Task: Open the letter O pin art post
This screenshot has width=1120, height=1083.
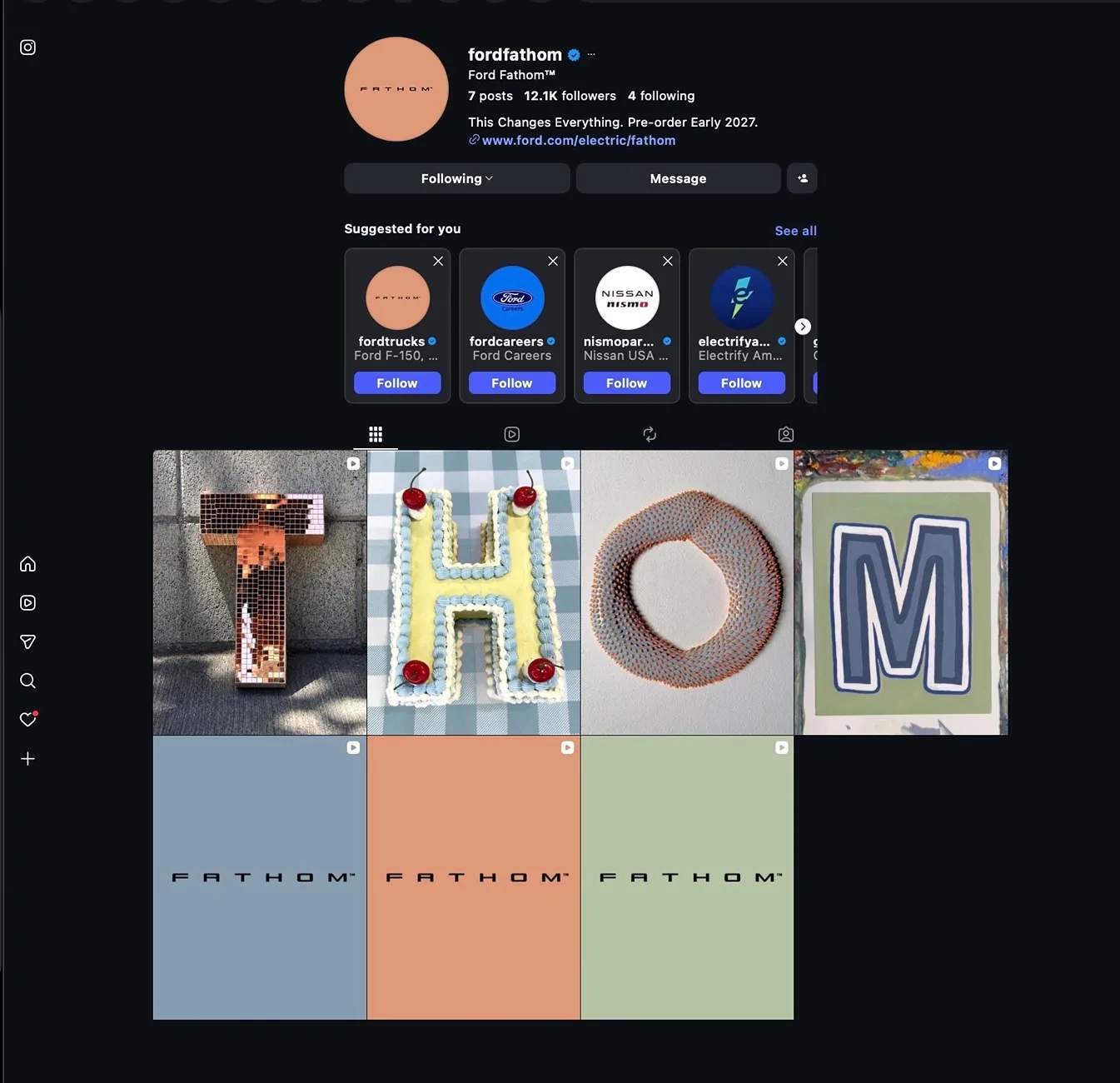Action: (x=687, y=592)
